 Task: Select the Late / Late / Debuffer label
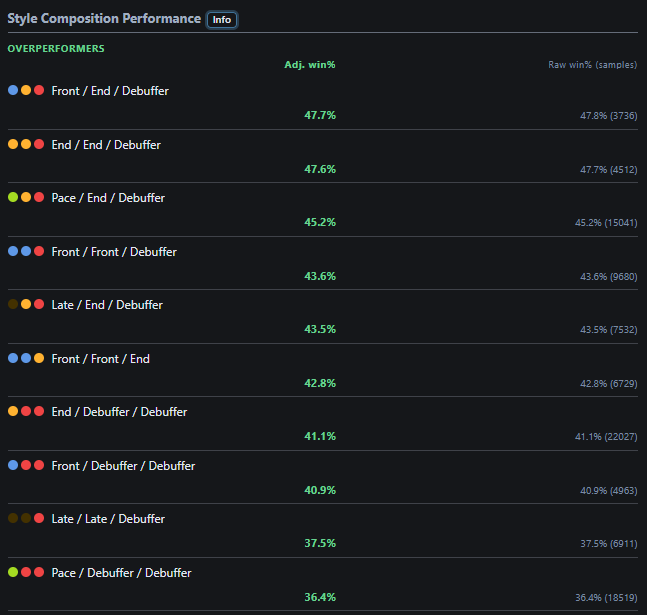pyautogui.click(x=108, y=519)
